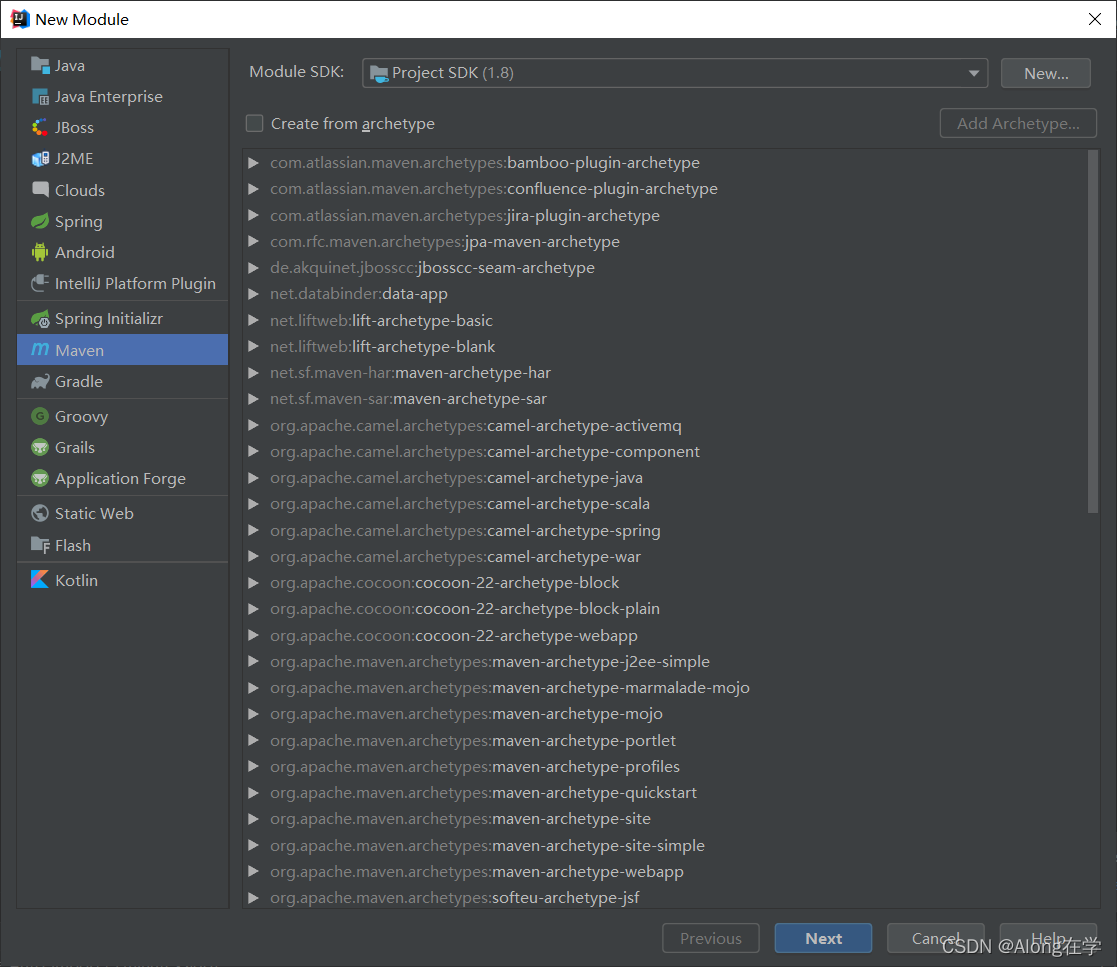Select cocoon-22-archetype-webapp row
Image resolution: width=1117 pixels, height=967 pixels.
665,635
